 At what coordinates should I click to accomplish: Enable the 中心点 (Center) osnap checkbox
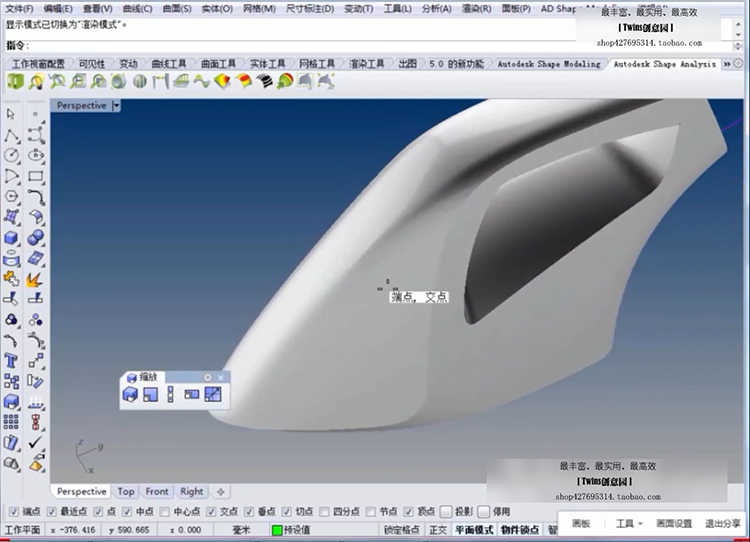pos(165,511)
